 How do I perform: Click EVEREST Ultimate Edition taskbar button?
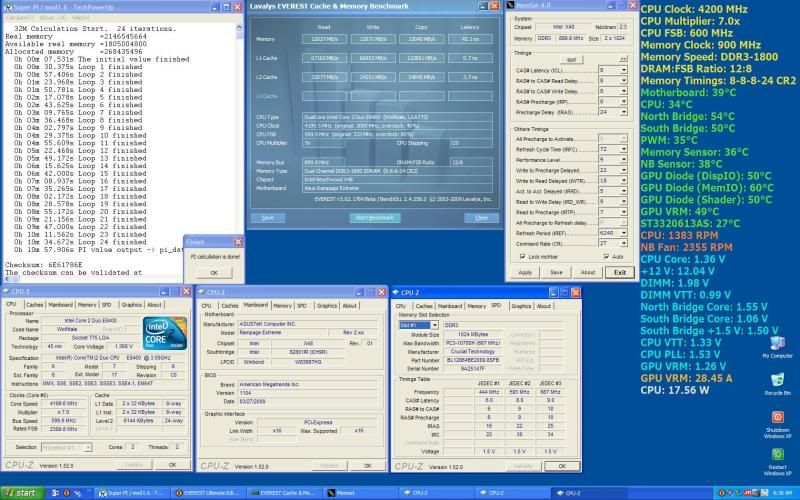point(208,493)
